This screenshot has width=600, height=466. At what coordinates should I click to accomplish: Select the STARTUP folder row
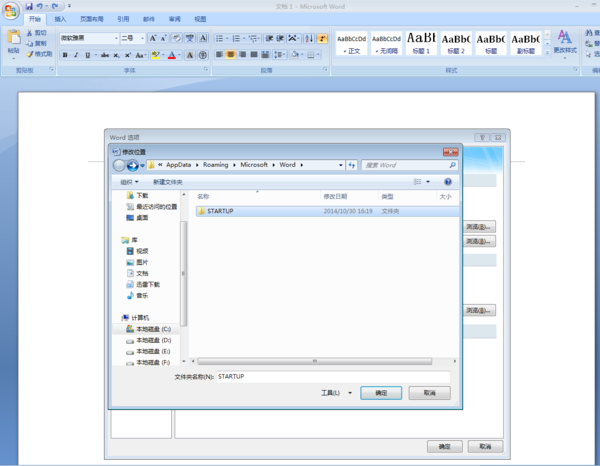pos(327,211)
